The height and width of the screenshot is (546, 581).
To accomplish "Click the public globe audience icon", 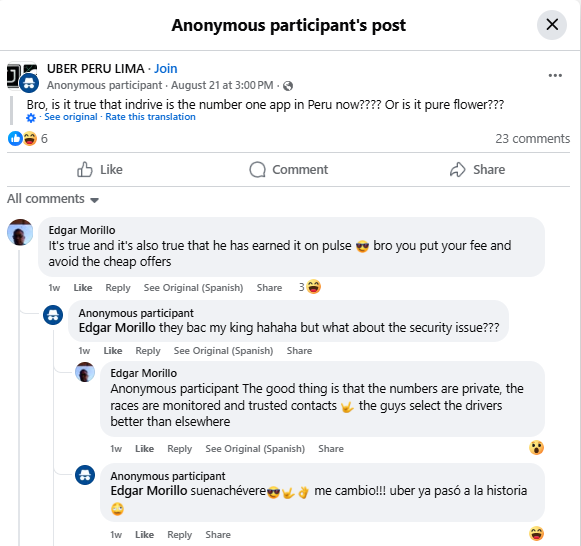I will (x=288, y=86).
